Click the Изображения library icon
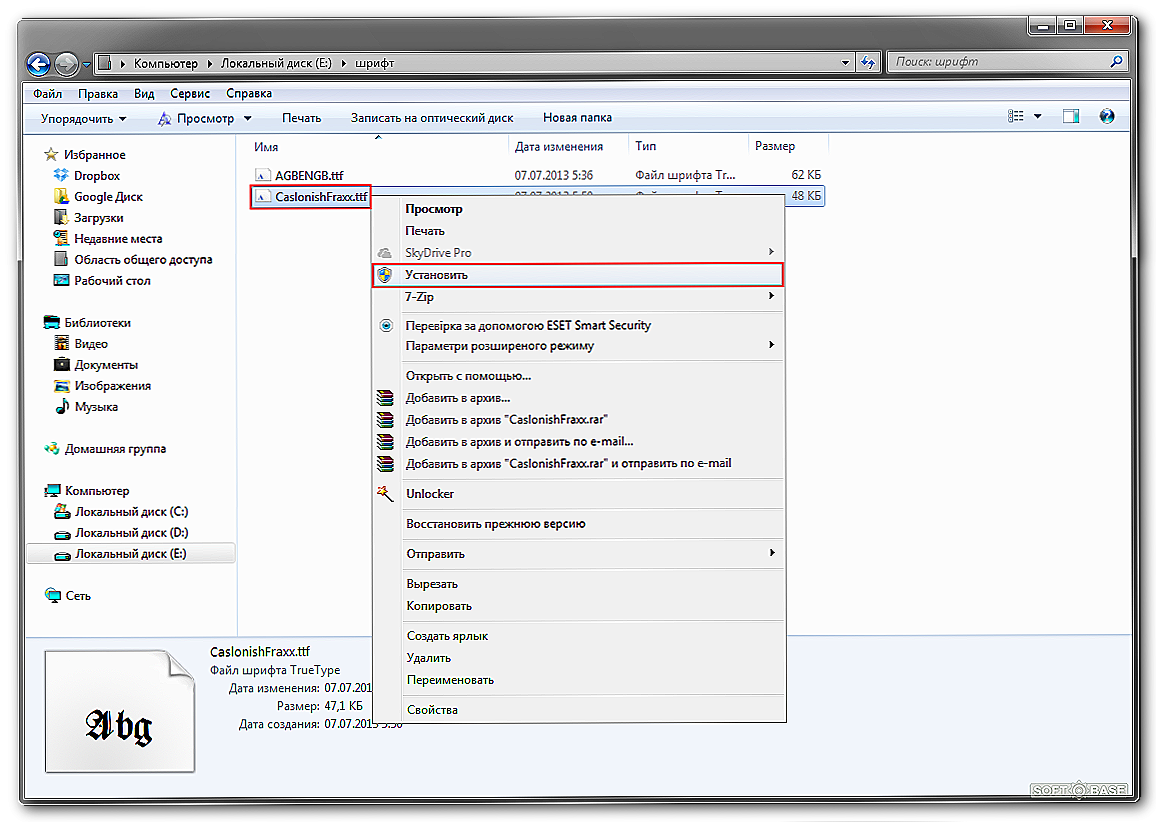The width and height of the screenshot is (1156, 822). coord(62,386)
